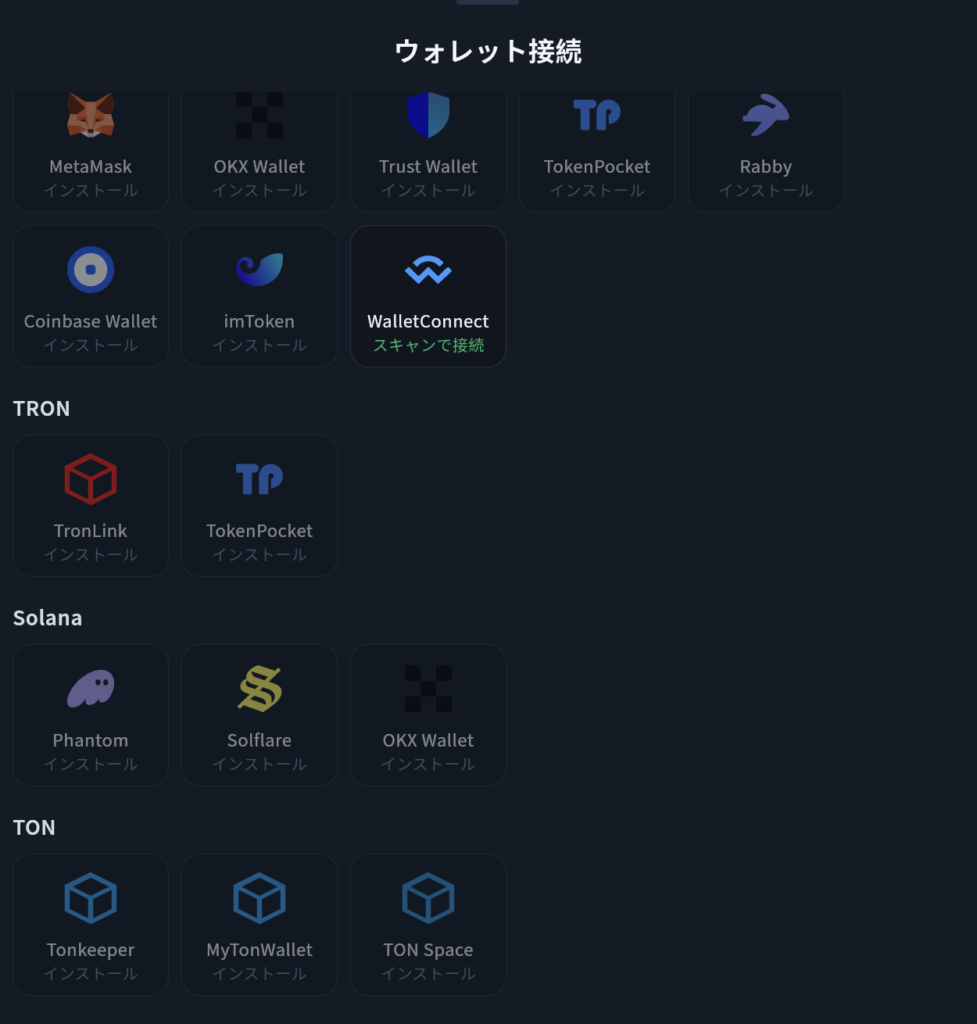Screen dimensions: 977x1024
Task: Select the Solflare label
Action: [259, 741]
